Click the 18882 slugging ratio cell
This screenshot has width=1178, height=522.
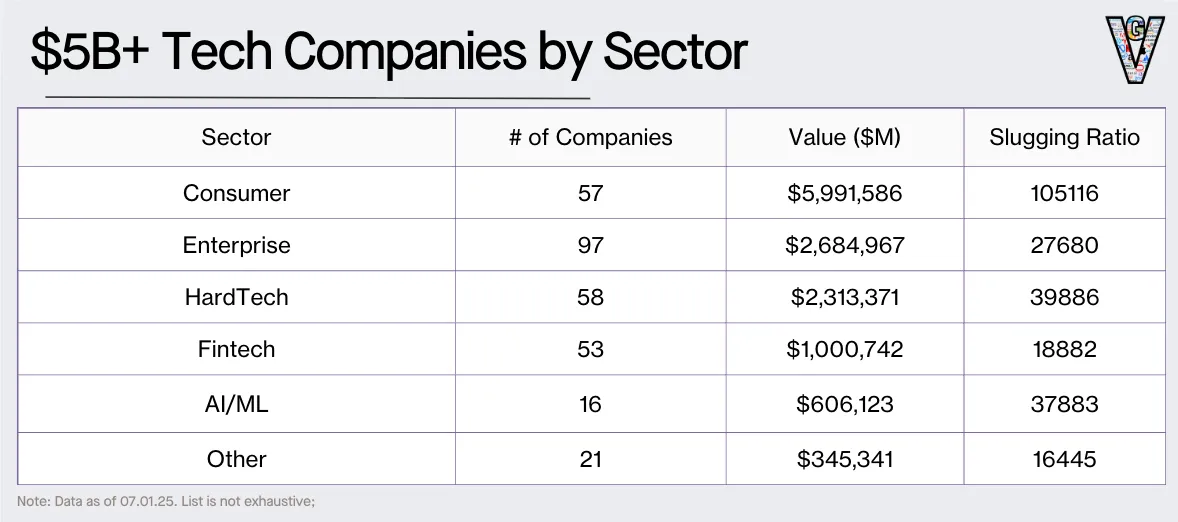pyautogui.click(x=1064, y=349)
